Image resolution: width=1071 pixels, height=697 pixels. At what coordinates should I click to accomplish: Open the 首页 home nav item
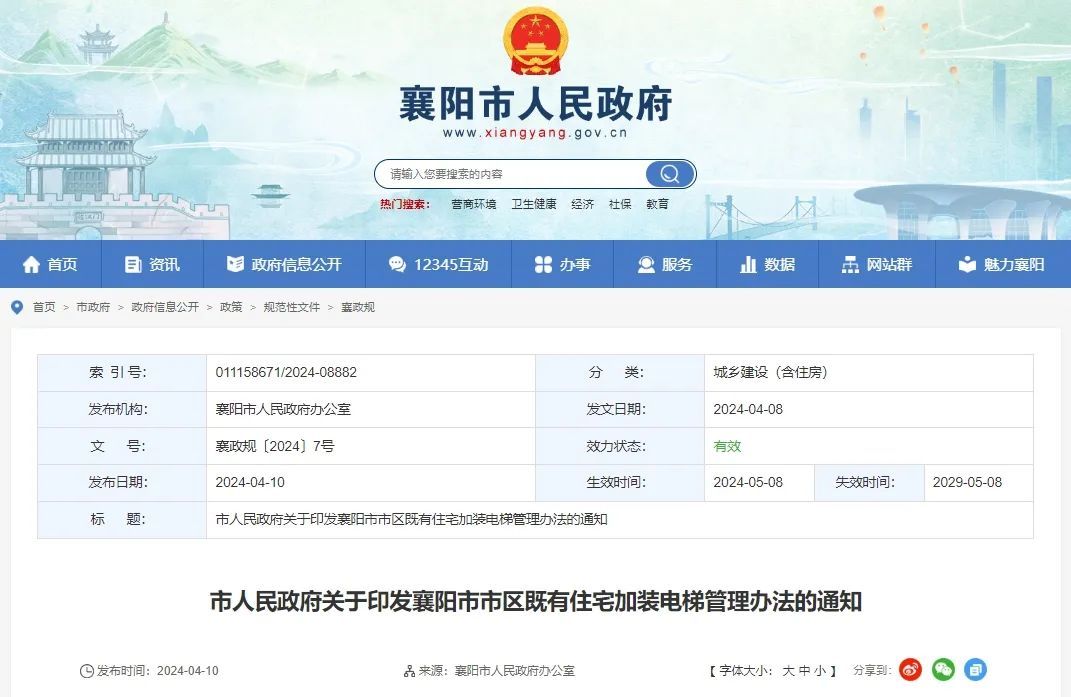49,265
